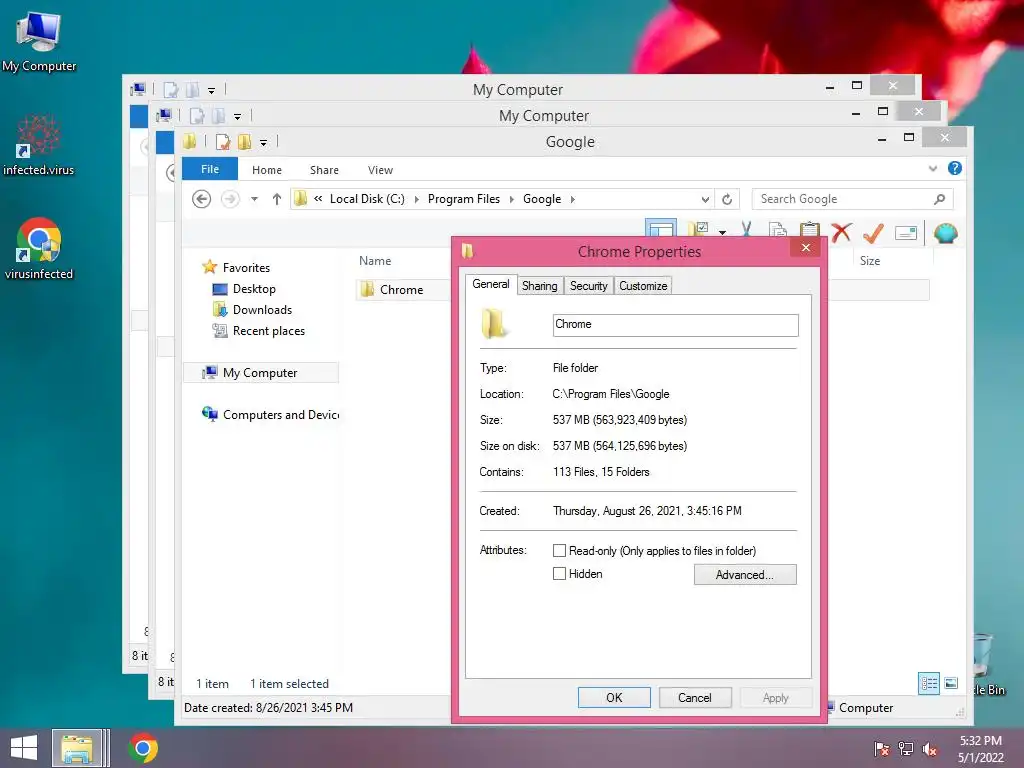The image size is (1024, 768).
Task: Click the muted volume tray icon
Action: tap(929, 749)
